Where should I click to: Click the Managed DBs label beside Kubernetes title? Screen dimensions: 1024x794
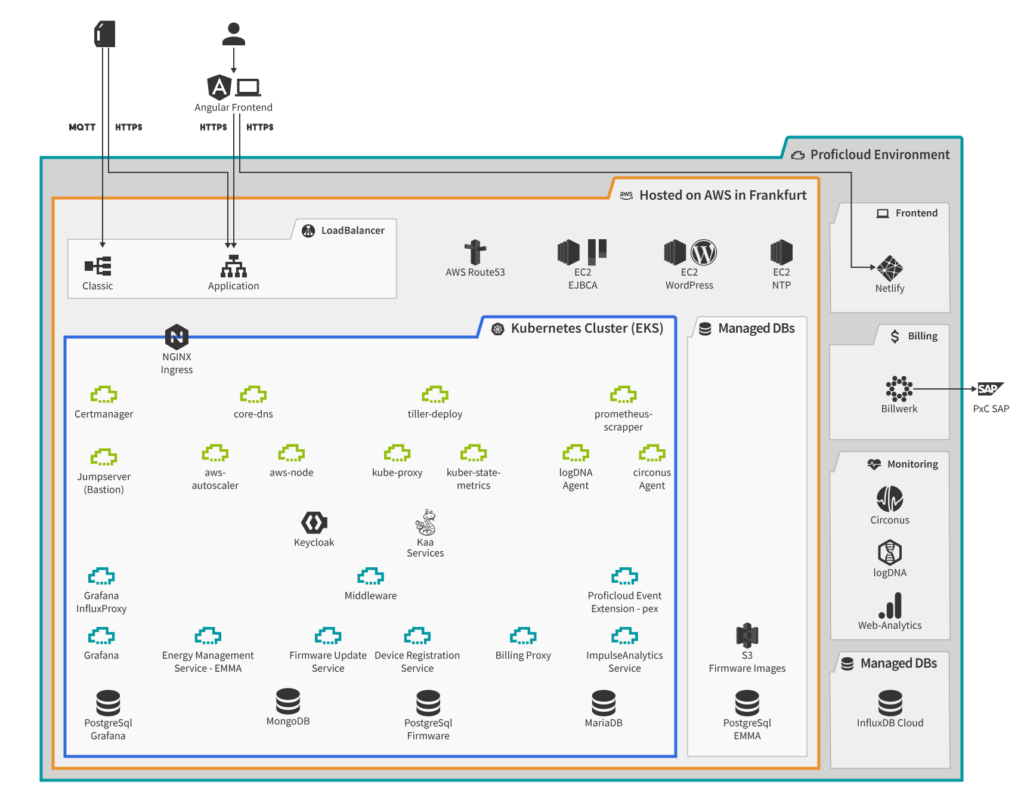click(x=756, y=328)
